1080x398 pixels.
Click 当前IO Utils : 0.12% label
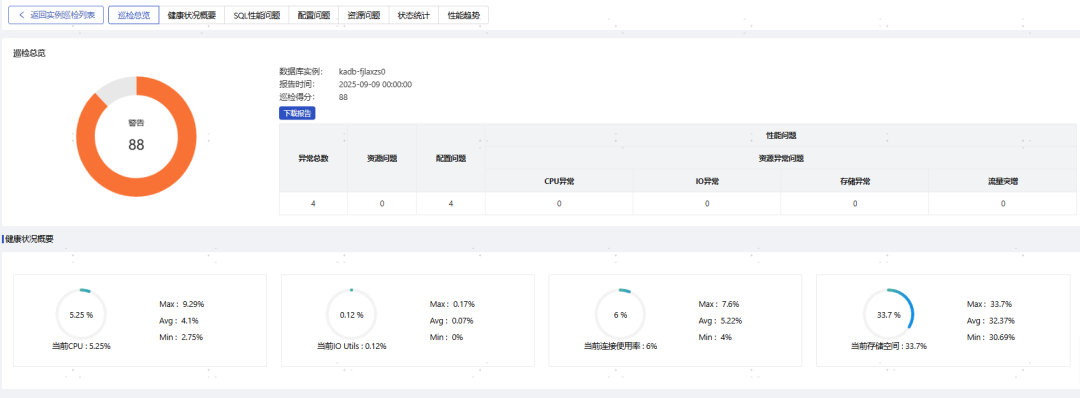point(351,346)
